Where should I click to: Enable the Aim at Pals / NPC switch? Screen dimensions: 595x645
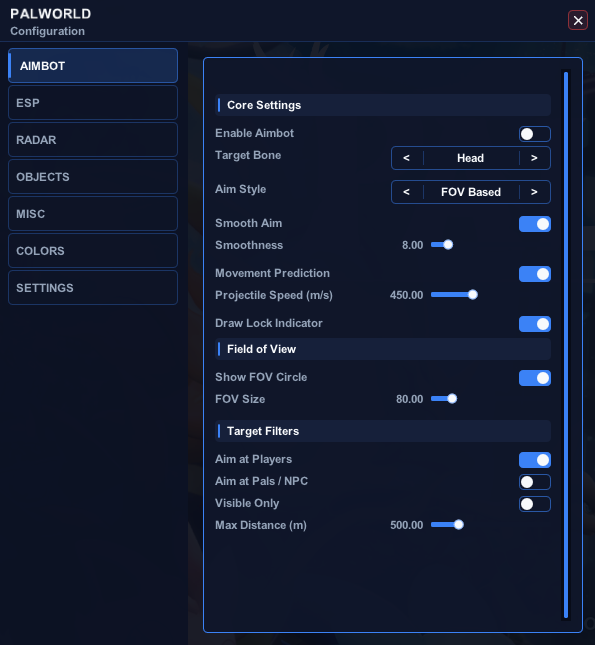click(x=535, y=482)
